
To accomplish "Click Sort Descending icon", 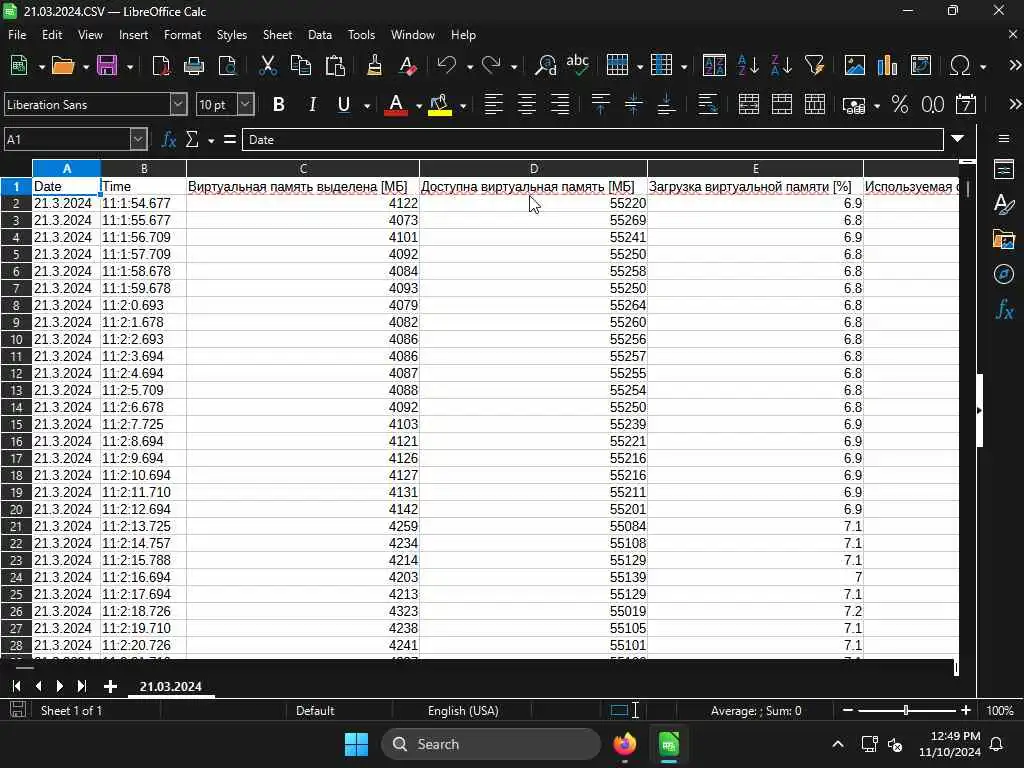I will (781, 65).
